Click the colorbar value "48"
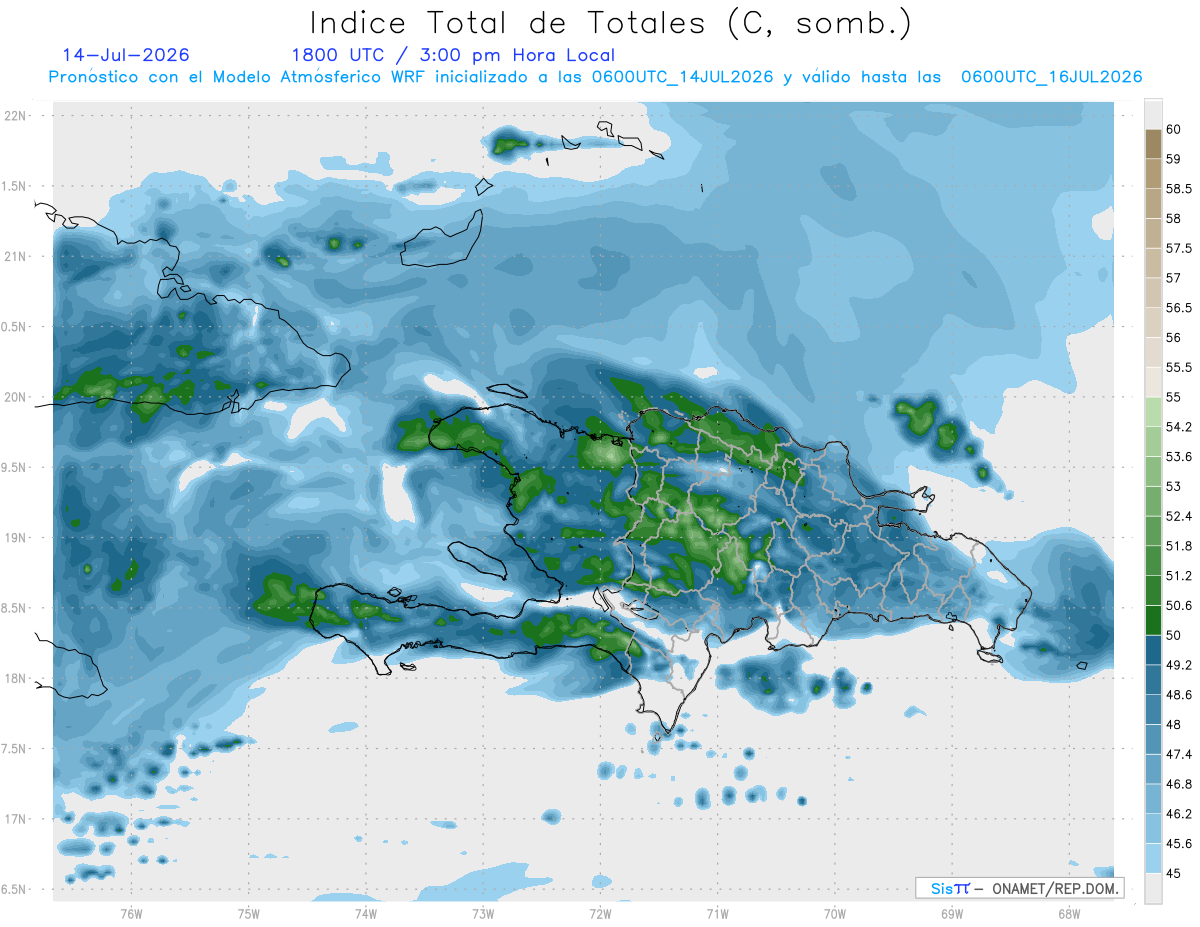1200x927 pixels. (x=1175, y=725)
